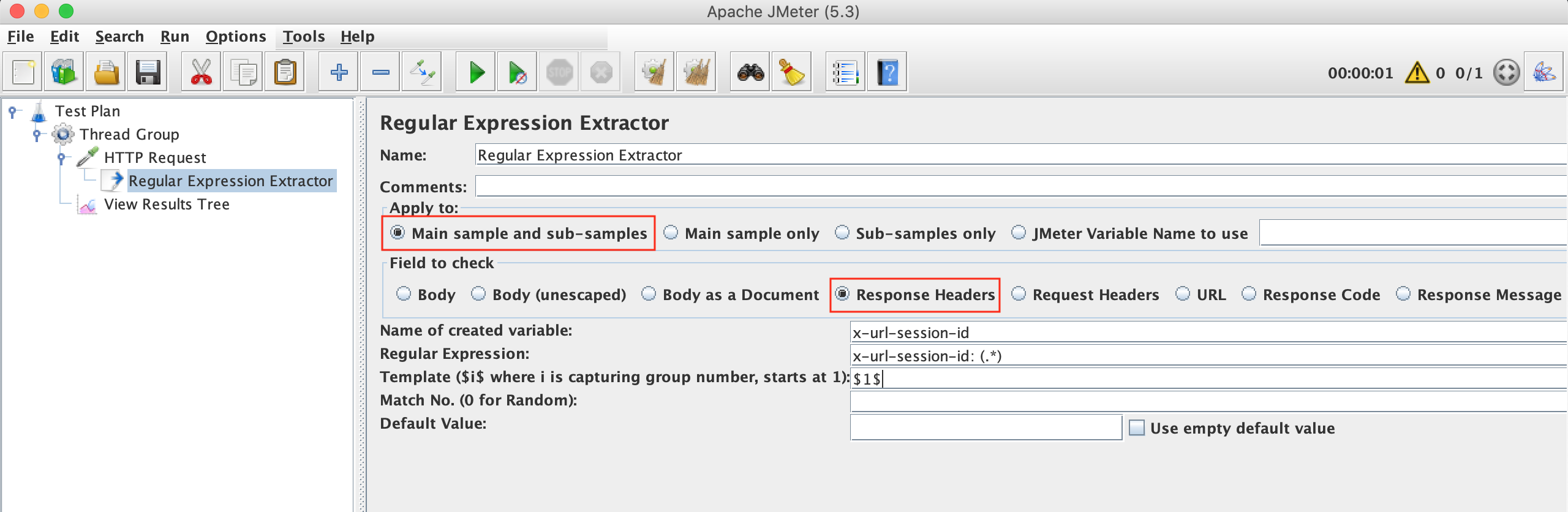Select Response Code radio option

tap(1249, 294)
